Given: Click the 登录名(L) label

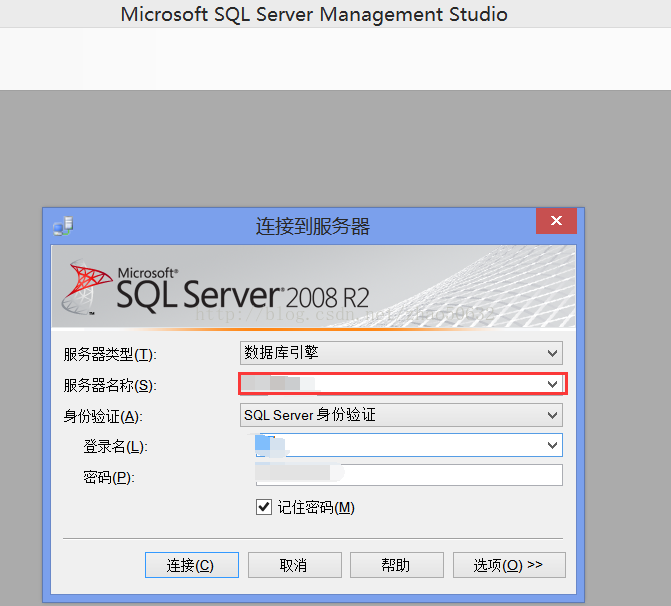Looking at the screenshot, I should 115,446.
